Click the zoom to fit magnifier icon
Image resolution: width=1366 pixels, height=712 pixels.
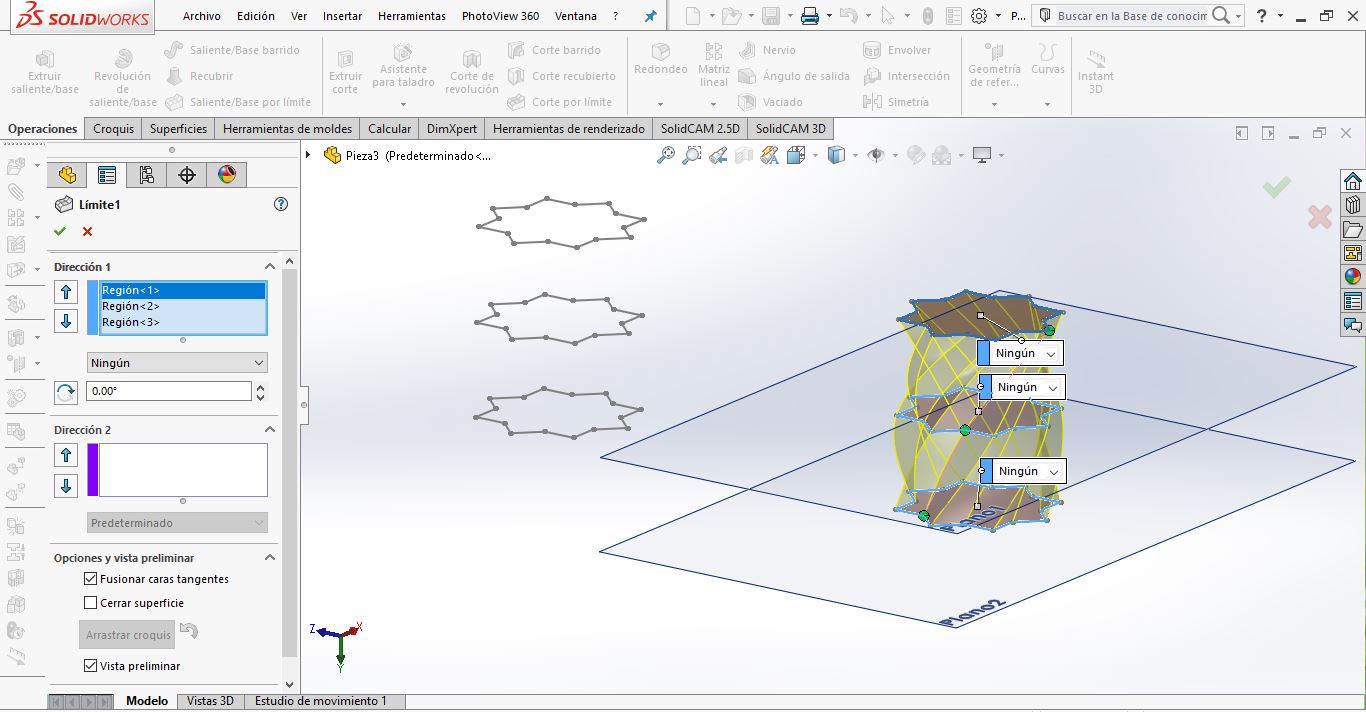pos(666,155)
